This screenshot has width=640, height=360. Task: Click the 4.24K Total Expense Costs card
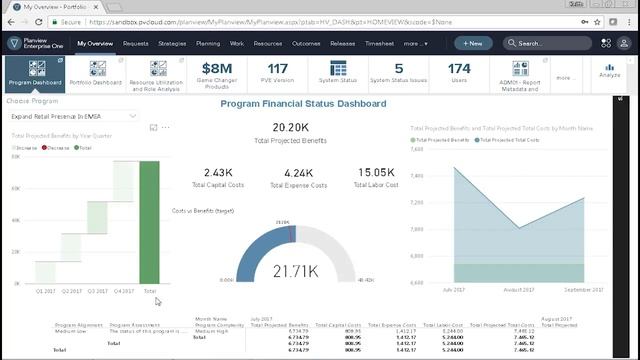coord(299,178)
